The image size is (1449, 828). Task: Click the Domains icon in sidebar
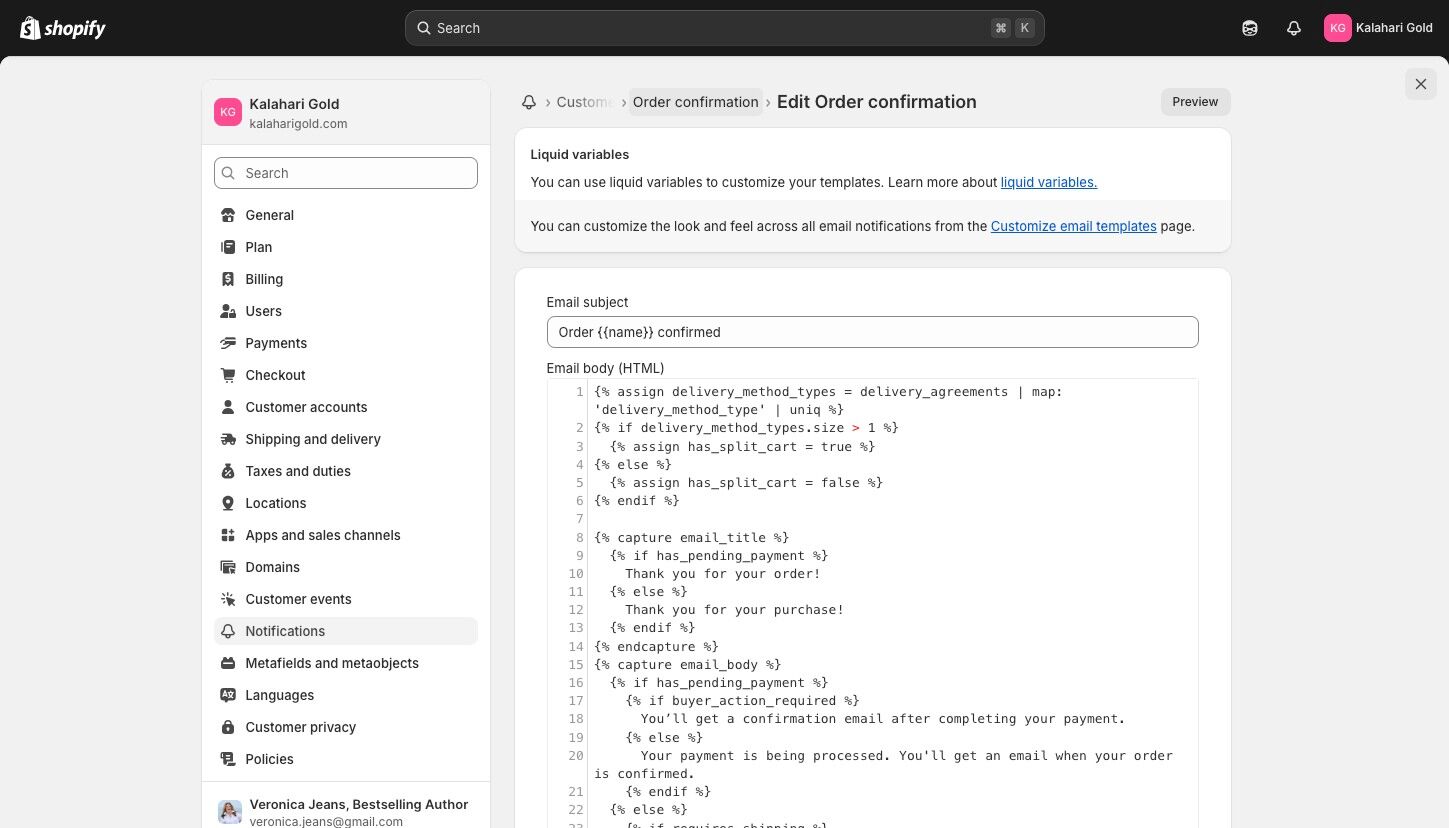click(228, 567)
